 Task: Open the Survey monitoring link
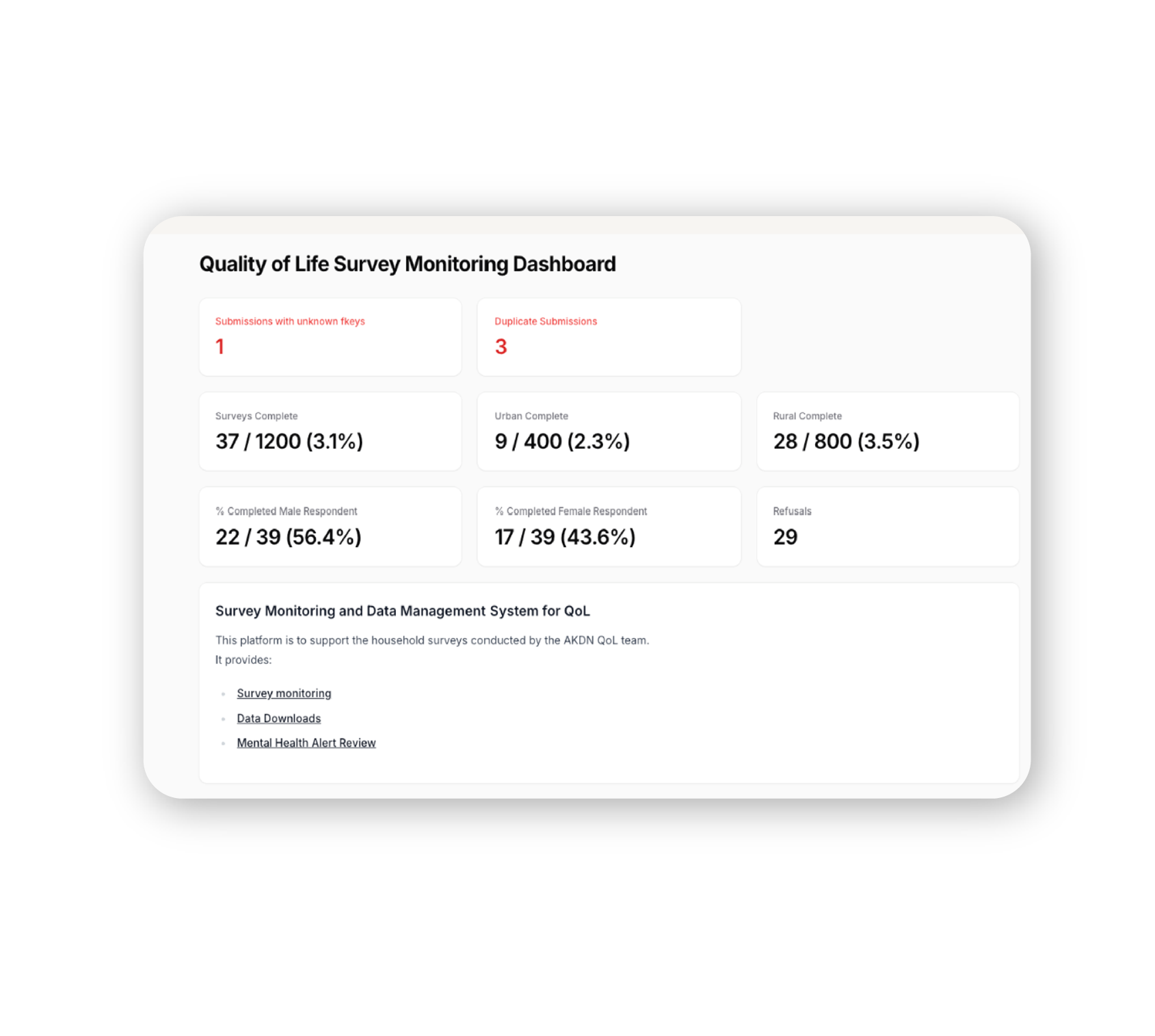(284, 693)
